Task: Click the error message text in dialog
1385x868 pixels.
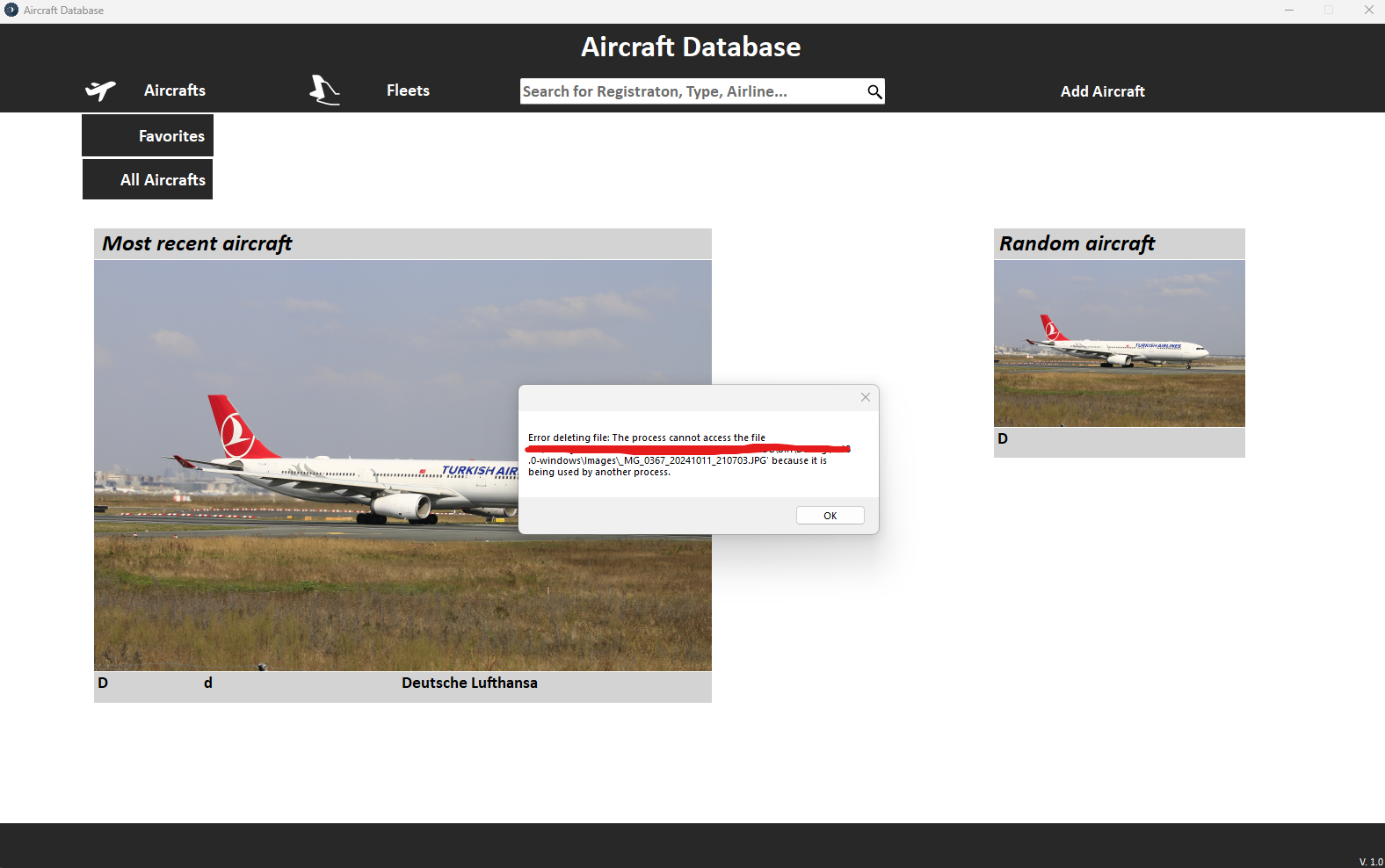Action: point(689,454)
